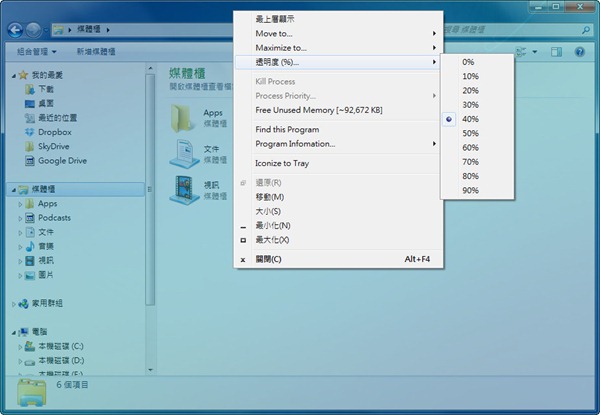Click the navigation pane scroll down arrow
This screenshot has width=600, height=415.
coord(150,370)
